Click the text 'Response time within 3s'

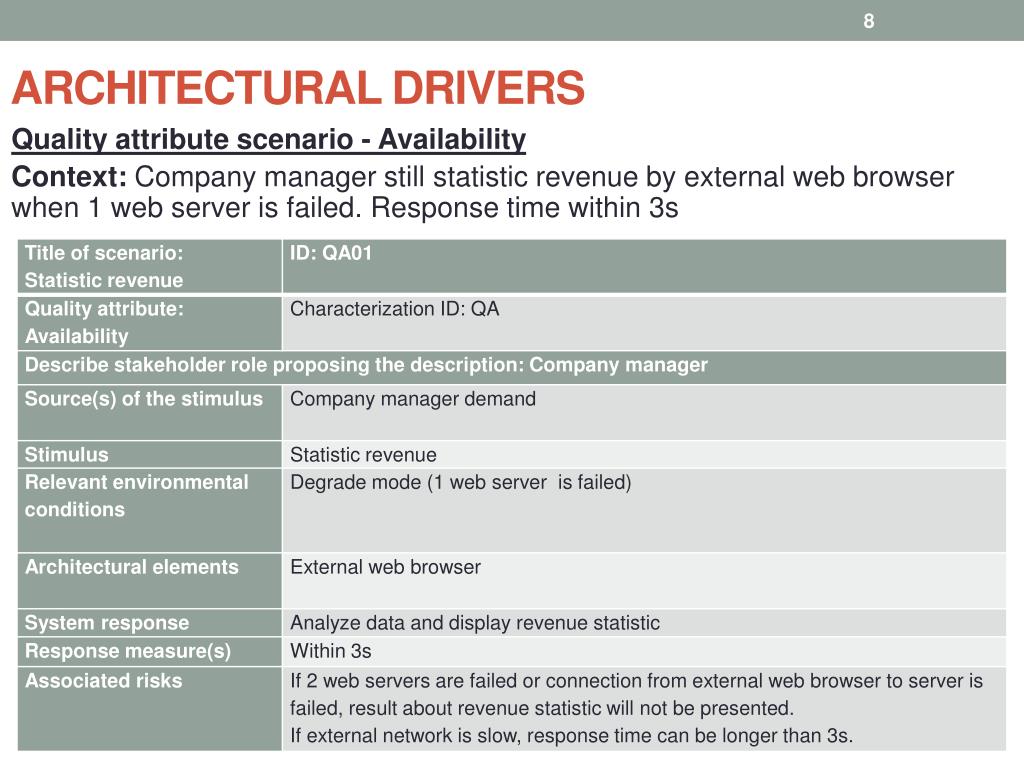[x=524, y=208]
